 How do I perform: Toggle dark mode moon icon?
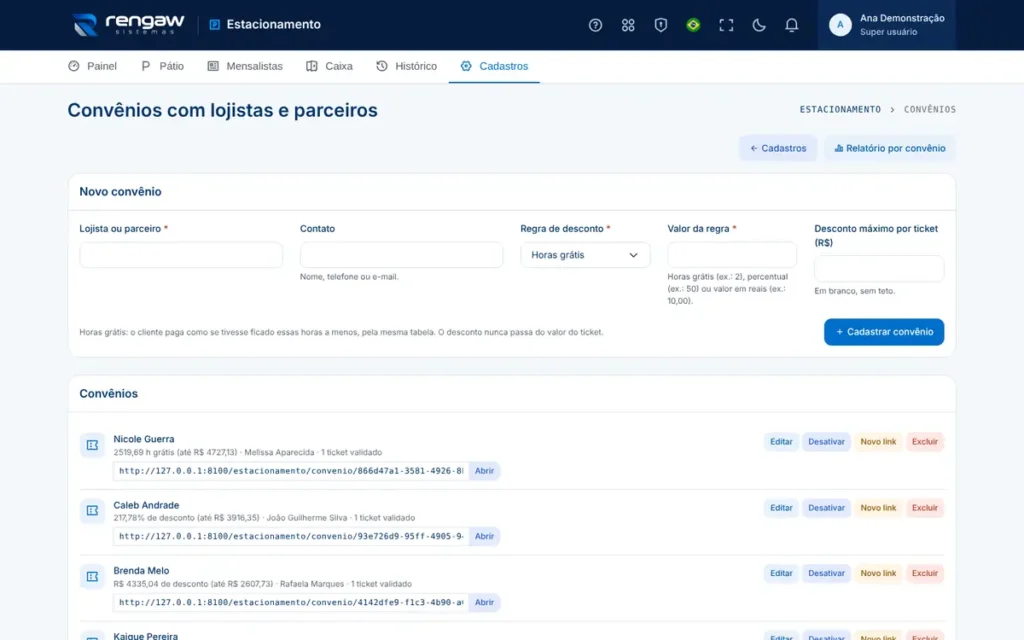758,25
